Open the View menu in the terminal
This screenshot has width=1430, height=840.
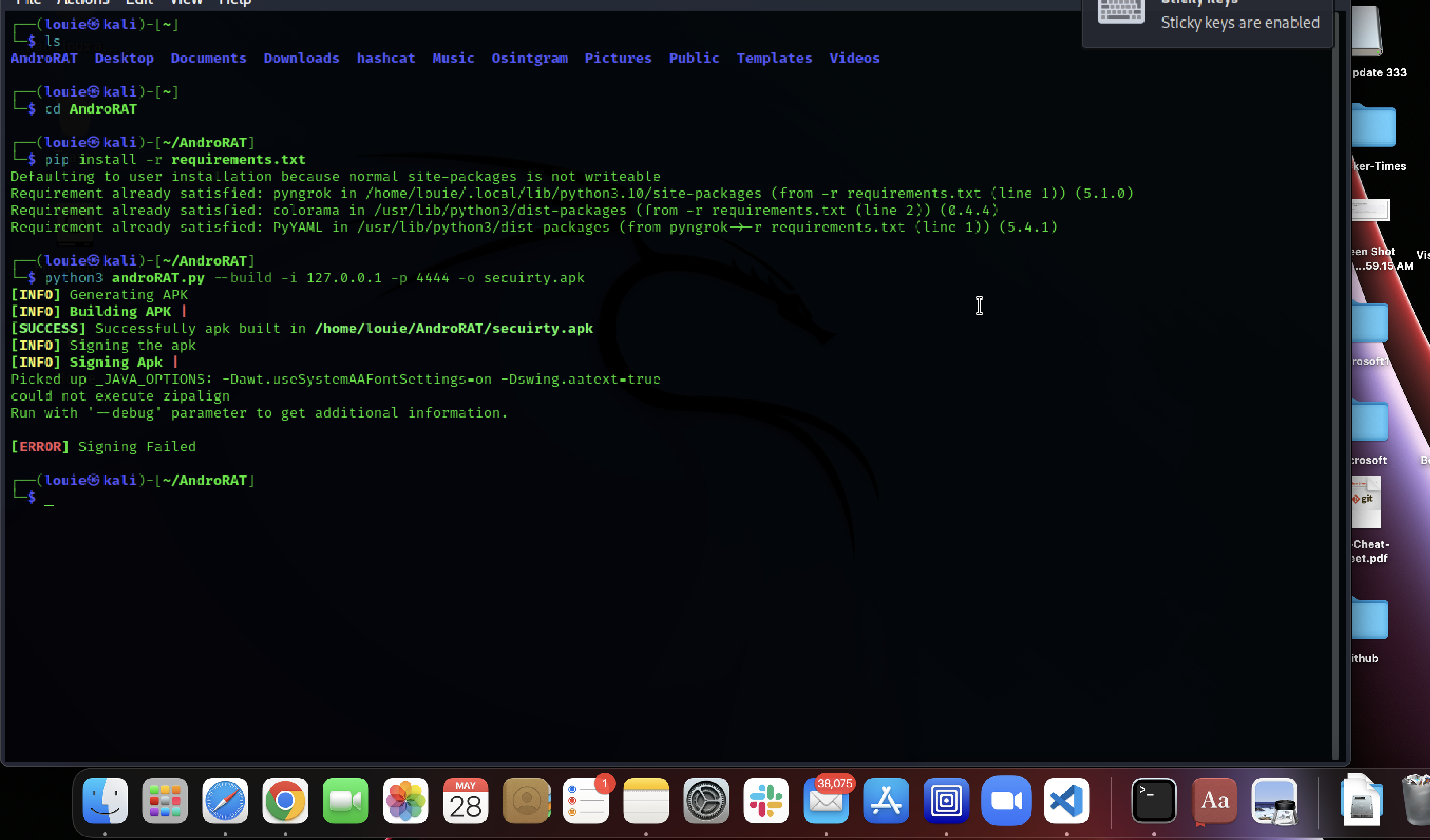[x=186, y=3]
